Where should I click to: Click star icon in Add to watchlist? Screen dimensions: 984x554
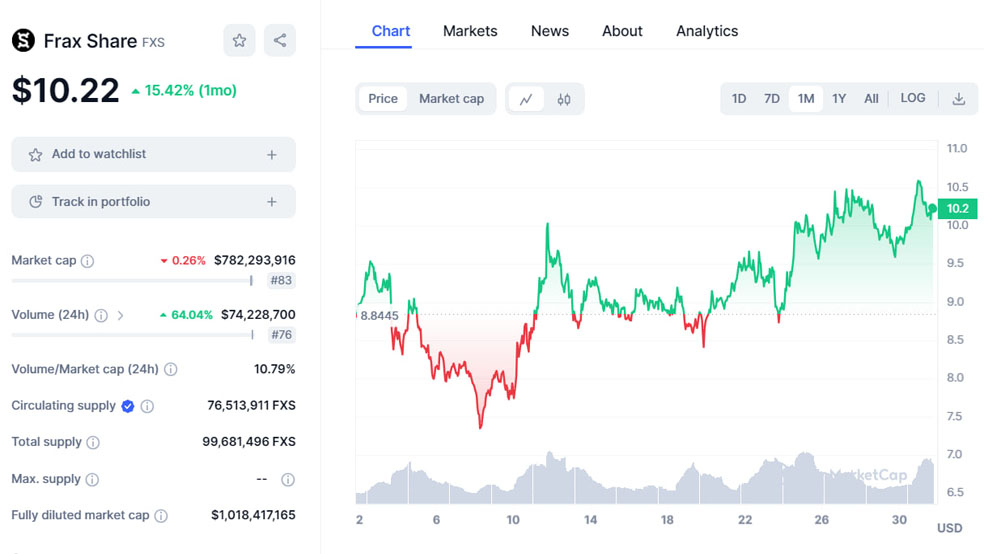click(x=35, y=154)
